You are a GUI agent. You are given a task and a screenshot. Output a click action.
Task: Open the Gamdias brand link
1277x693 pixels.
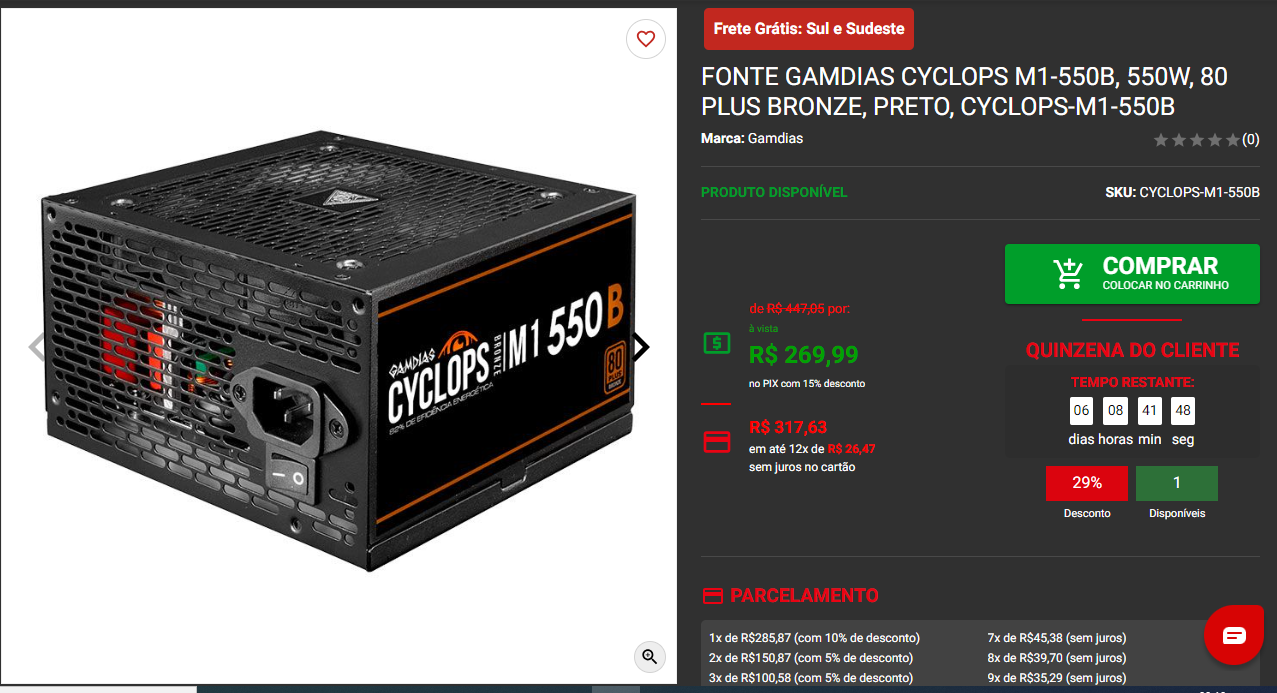click(x=775, y=138)
